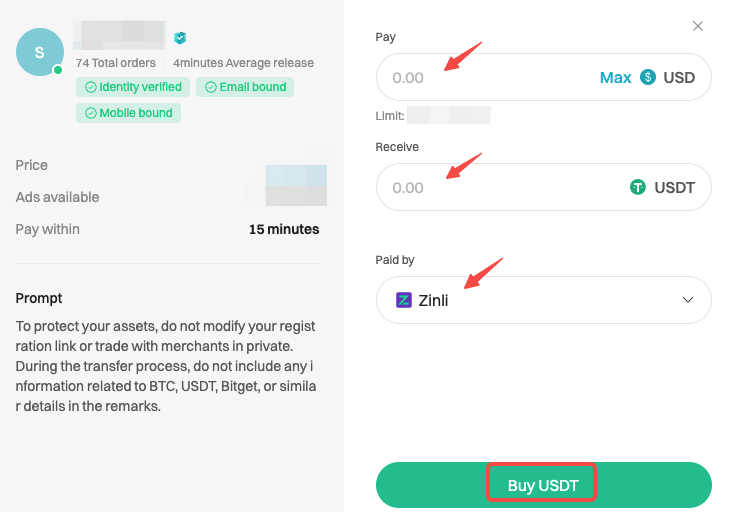Open the Zinli payment method selector

(543, 300)
